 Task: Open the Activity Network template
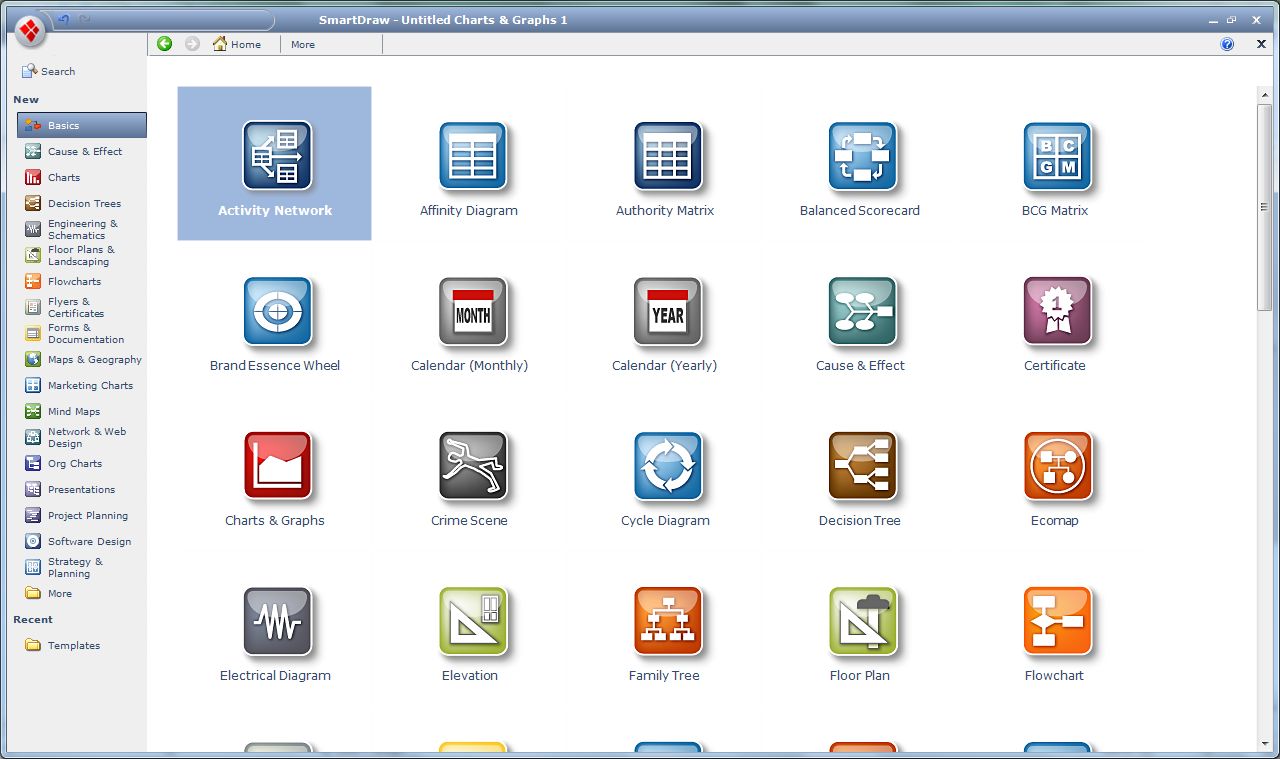tap(274, 163)
